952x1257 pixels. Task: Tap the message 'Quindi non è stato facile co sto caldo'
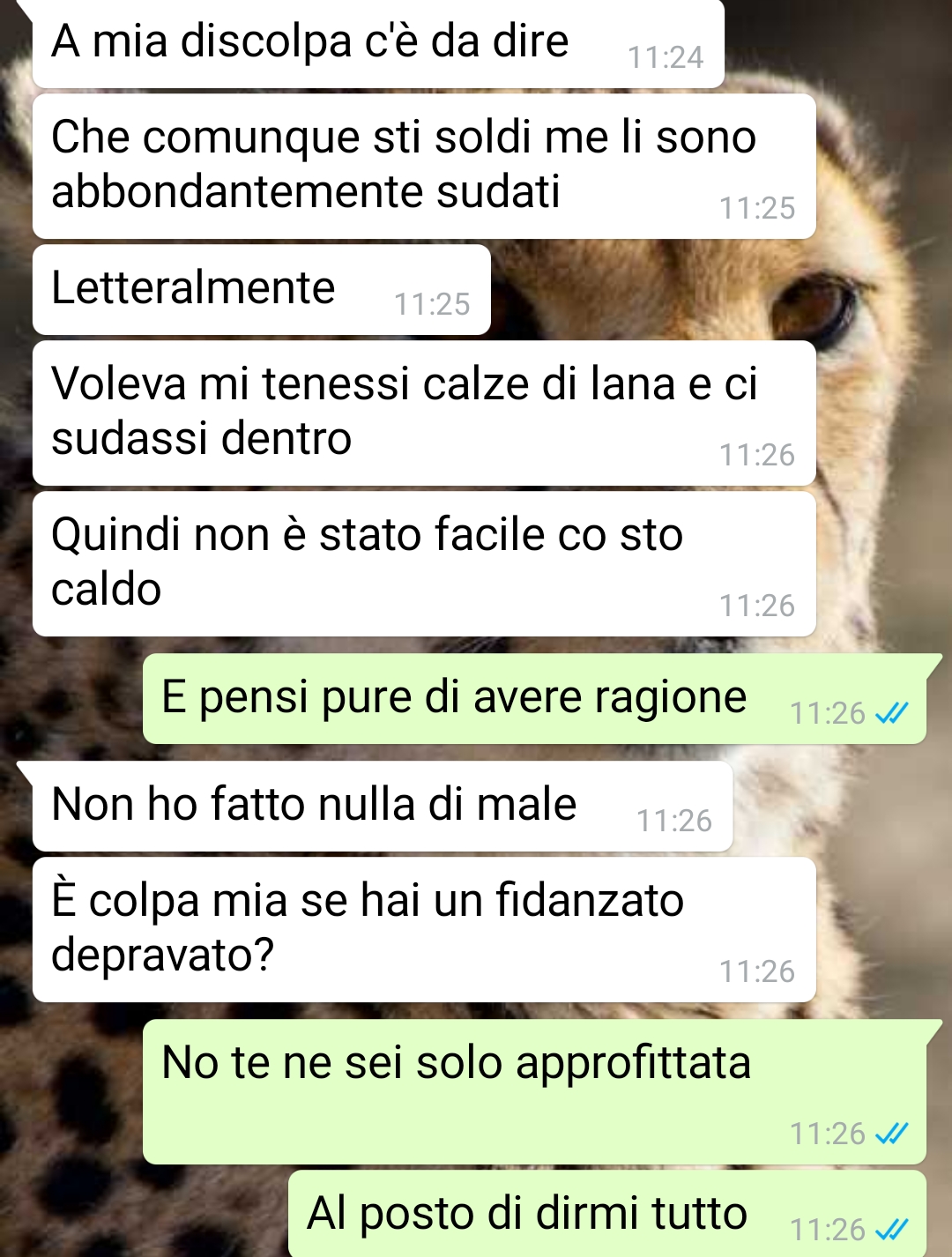[x=424, y=564]
